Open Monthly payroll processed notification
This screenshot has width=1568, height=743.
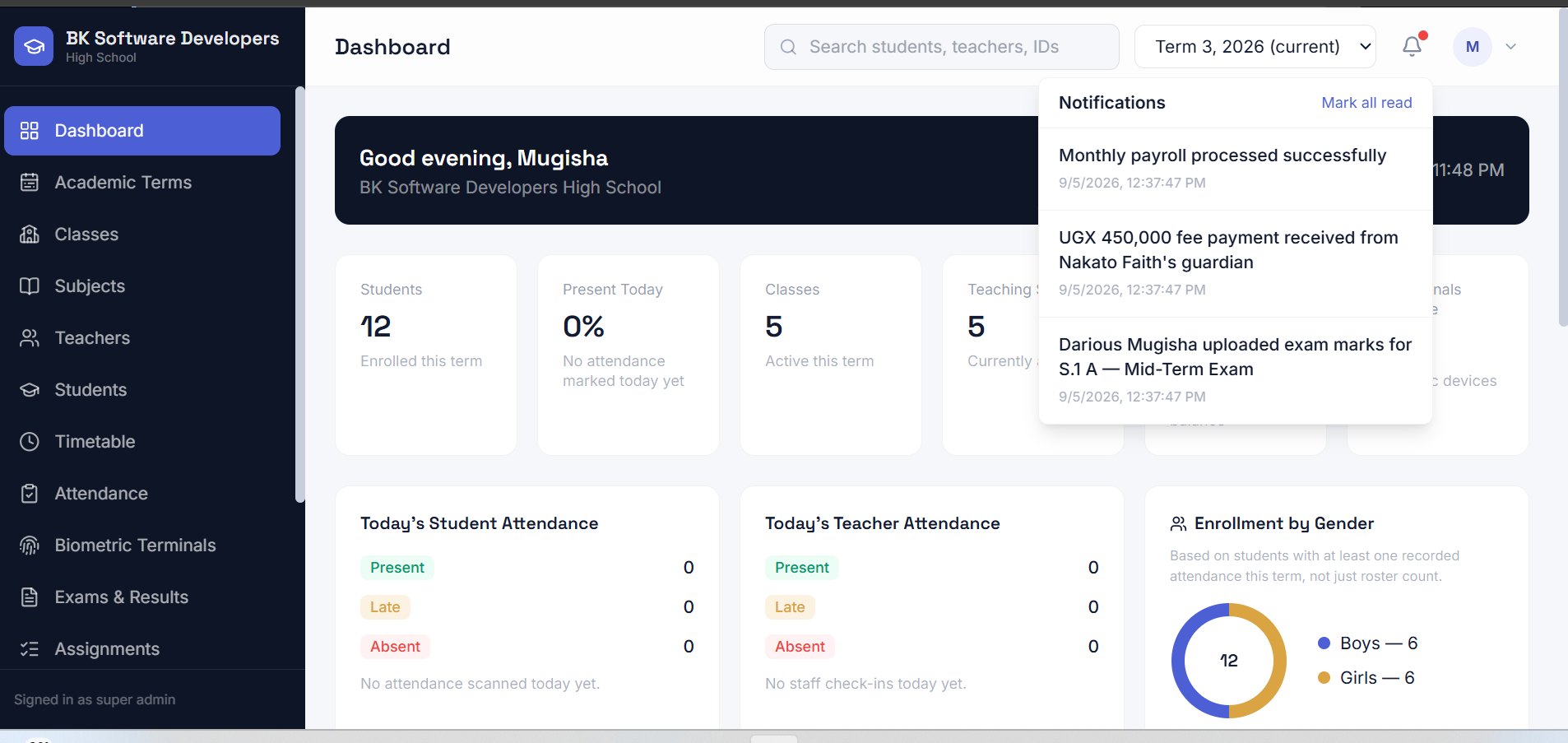click(1235, 169)
